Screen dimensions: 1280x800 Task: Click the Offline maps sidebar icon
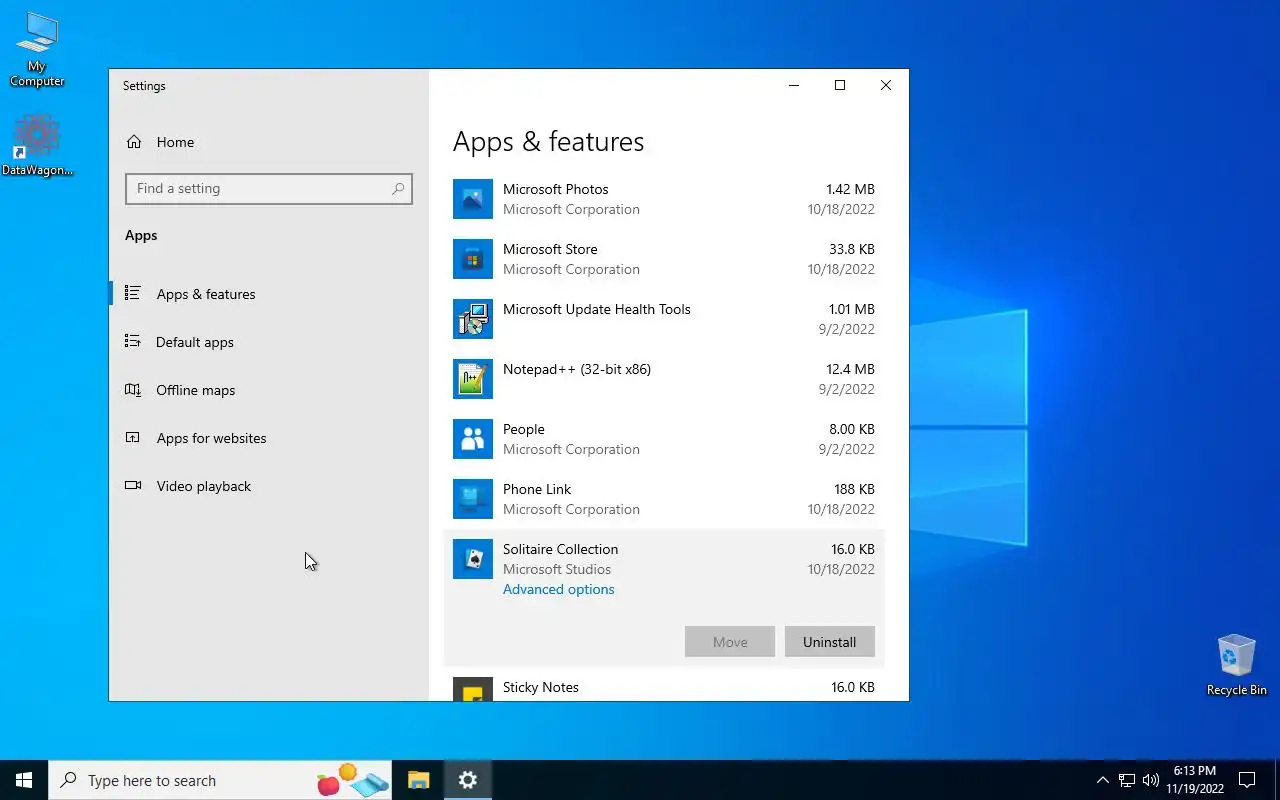[x=132, y=389]
